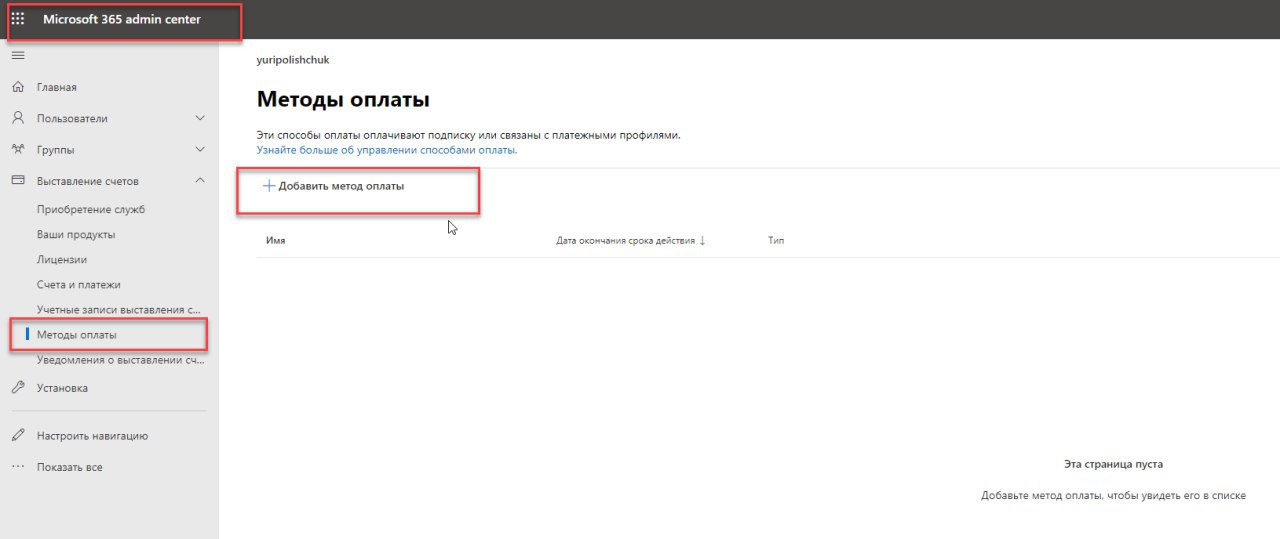Sort by Дата окончания срока действия header
The height and width of the screenshot is (539, 1280).
point(625,241)
